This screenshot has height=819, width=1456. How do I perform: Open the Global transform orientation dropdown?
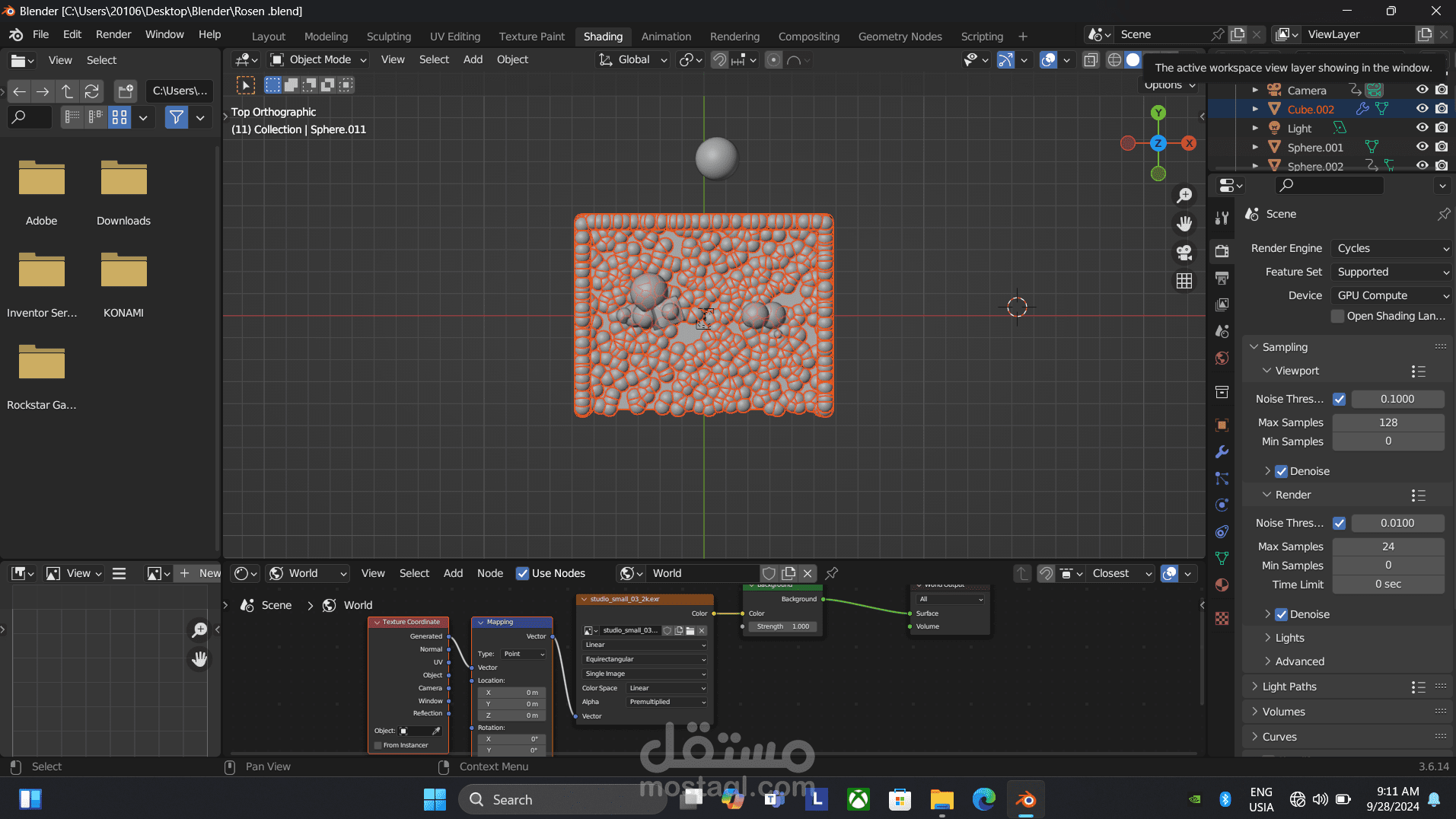tap(633, 59)
